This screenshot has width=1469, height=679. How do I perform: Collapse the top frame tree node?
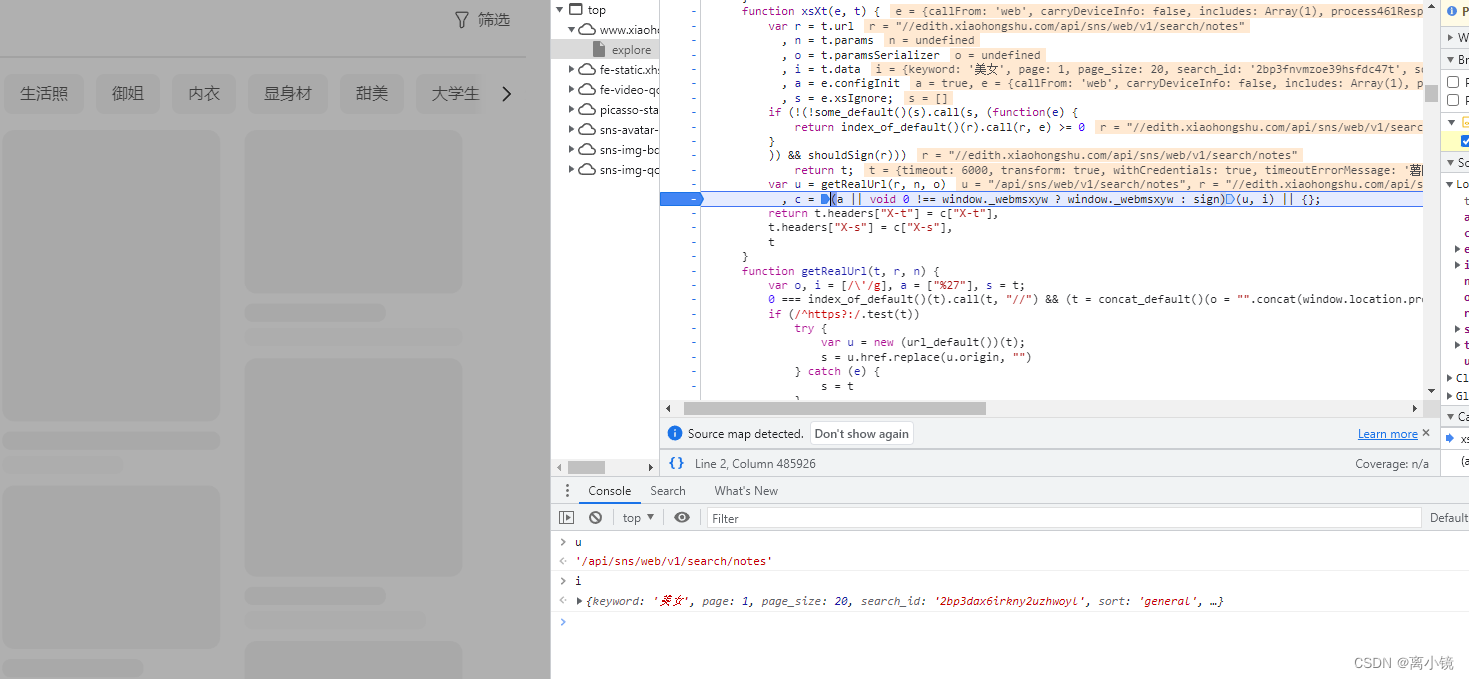(559, 9)
